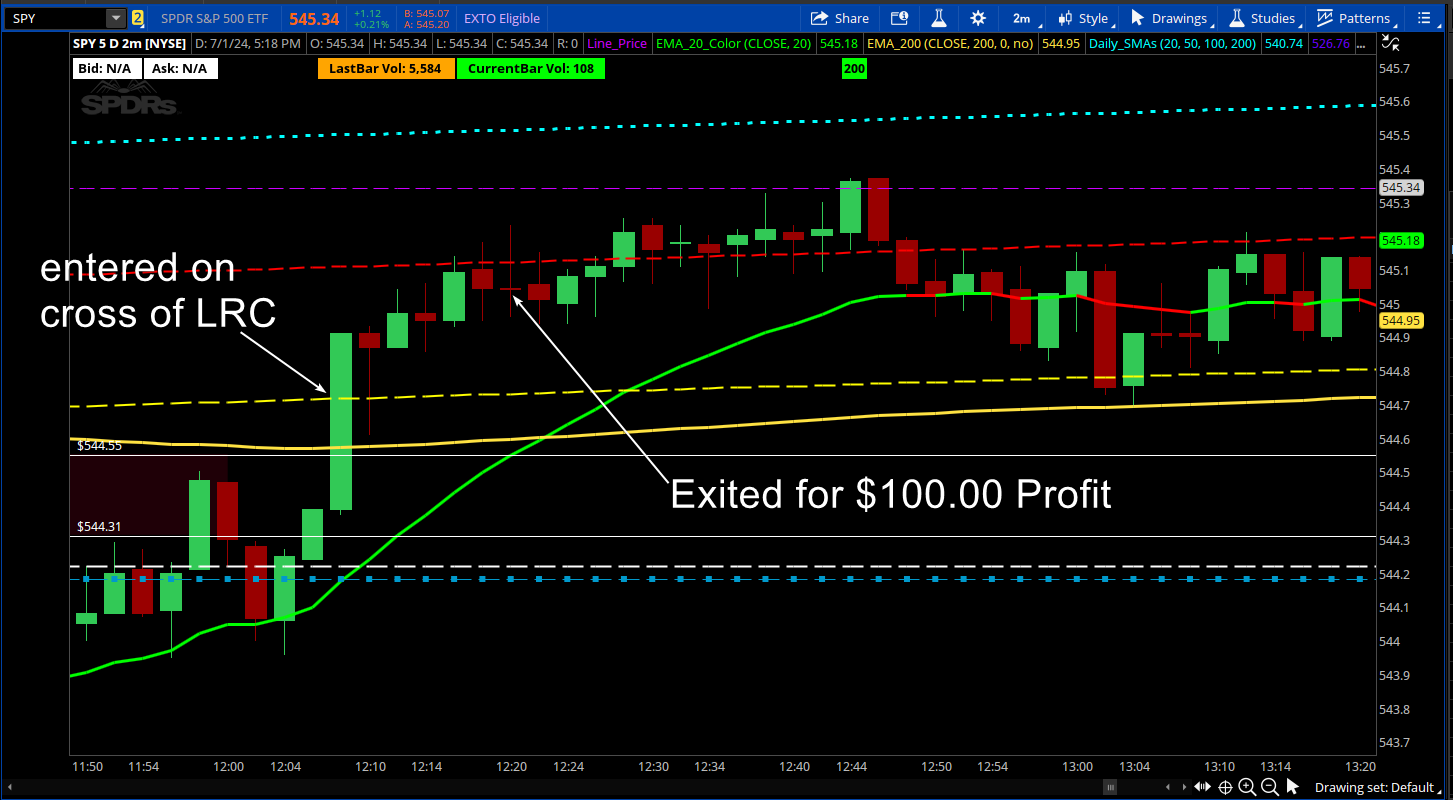
Task: Click the green 200 label
Action: click(854, 68)
